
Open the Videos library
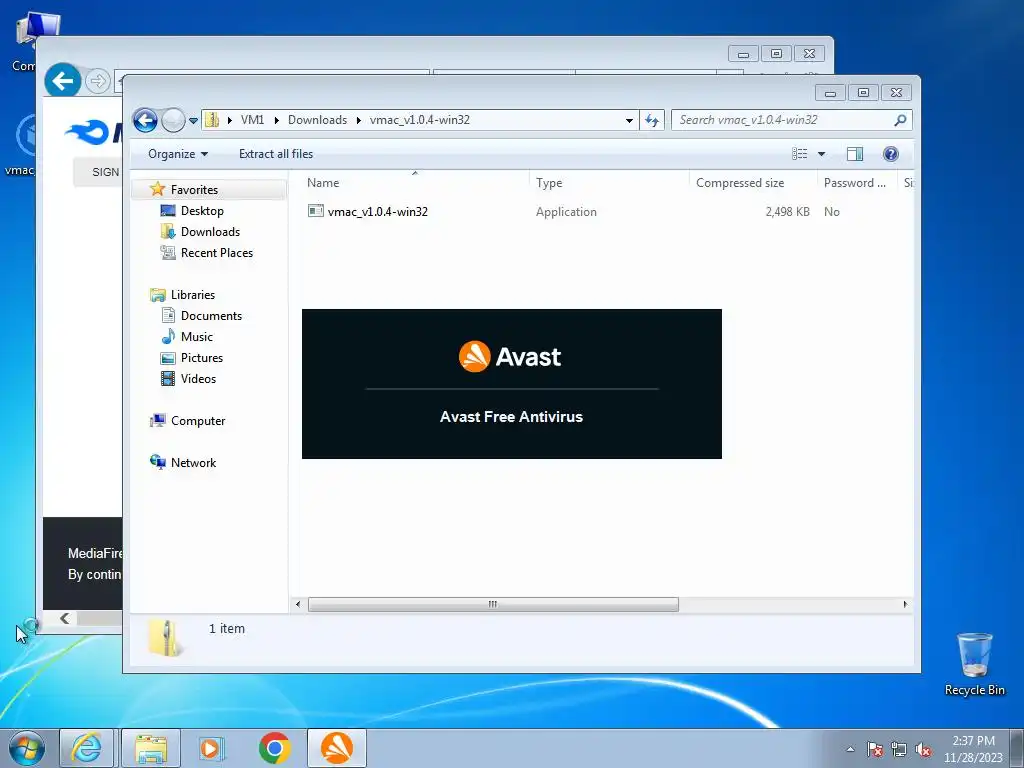point(198,379)
